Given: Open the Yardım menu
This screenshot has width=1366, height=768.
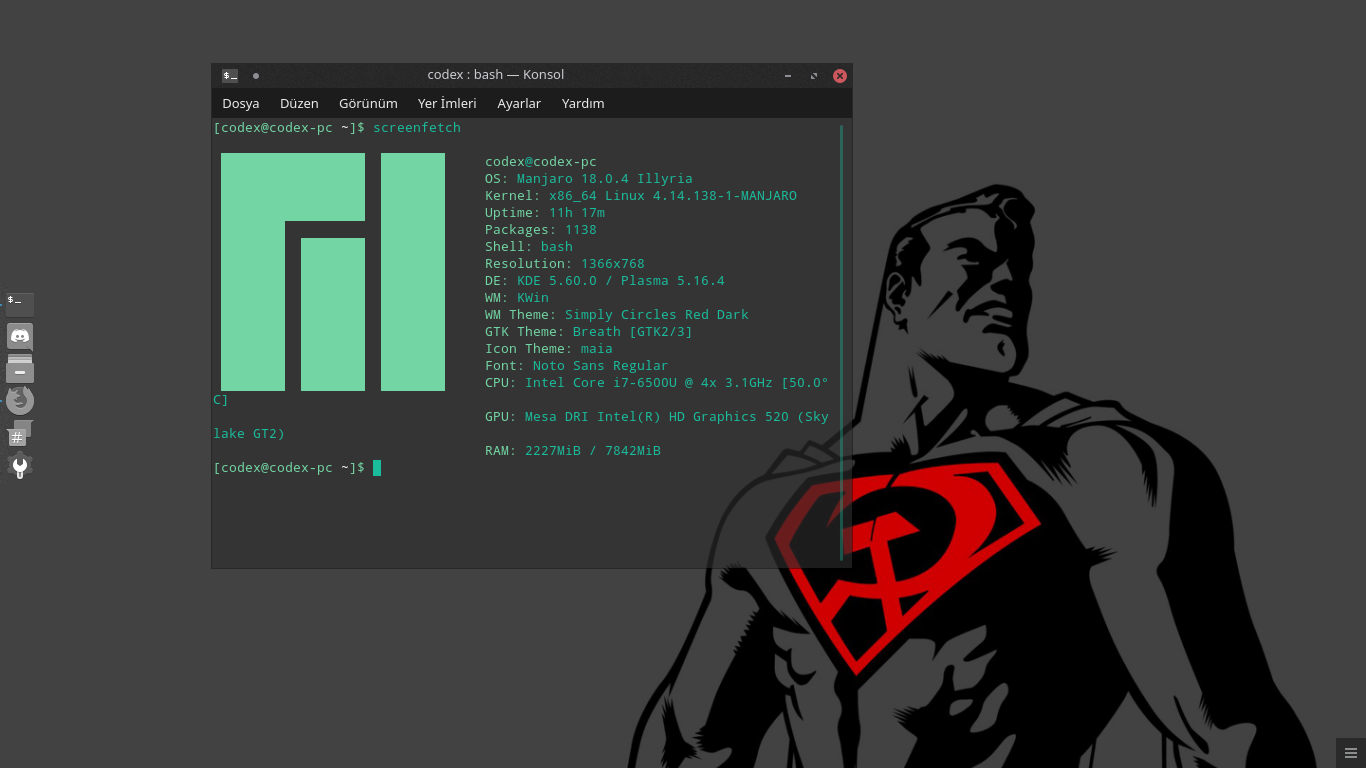Looking at the screenshot, I should coord(583,103).
